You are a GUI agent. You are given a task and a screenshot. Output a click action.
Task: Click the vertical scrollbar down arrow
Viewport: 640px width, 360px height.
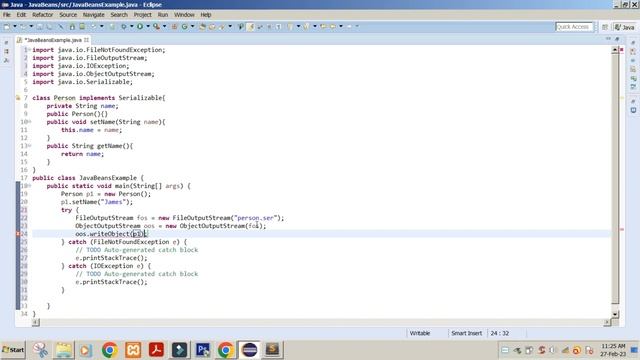pyautogui.click(x=615, y=314)
